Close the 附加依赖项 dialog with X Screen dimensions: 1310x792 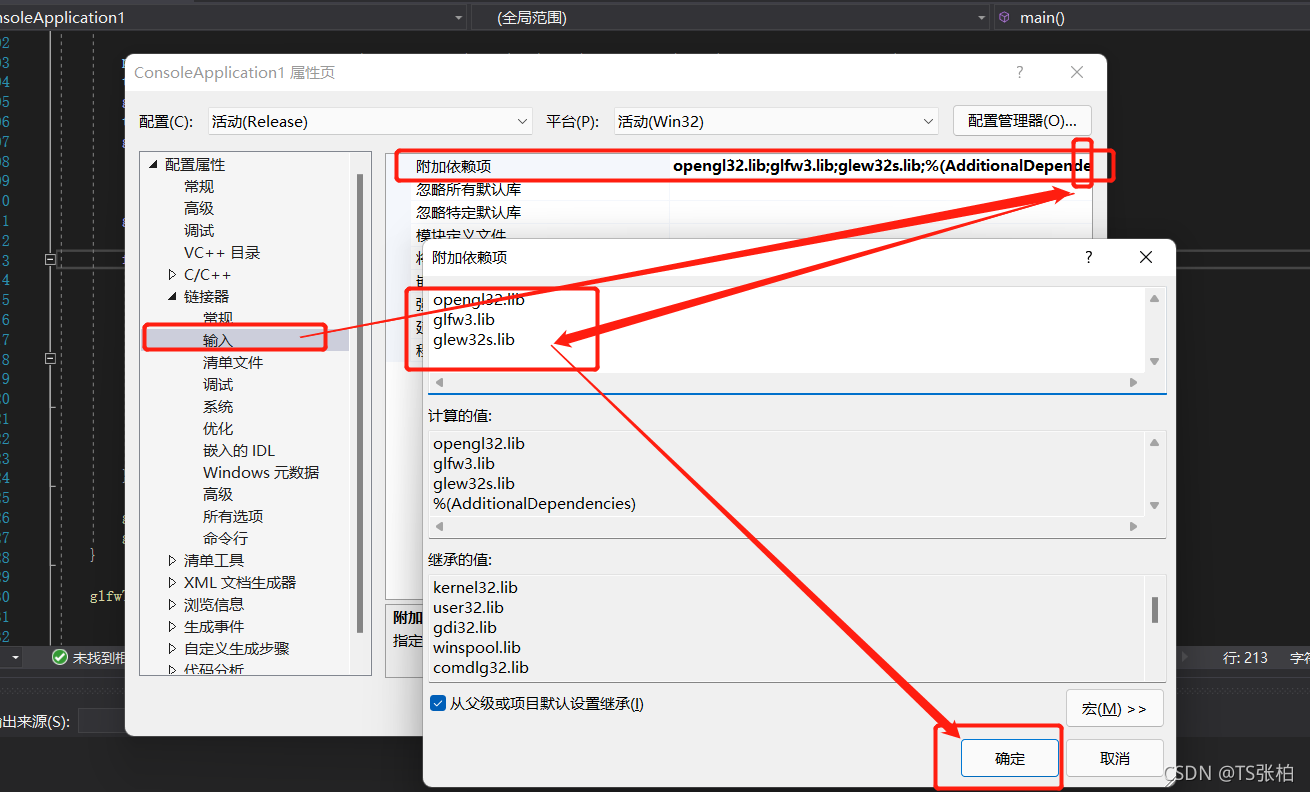tap(1146, 257)
